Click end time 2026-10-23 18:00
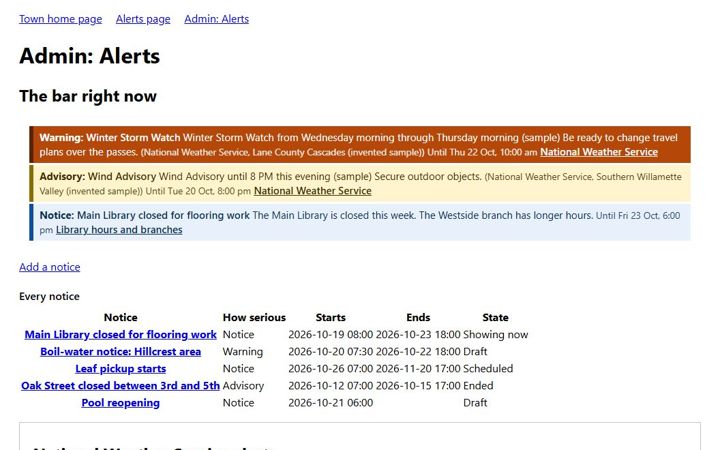The image size is (720, 450). pos(418,335)
